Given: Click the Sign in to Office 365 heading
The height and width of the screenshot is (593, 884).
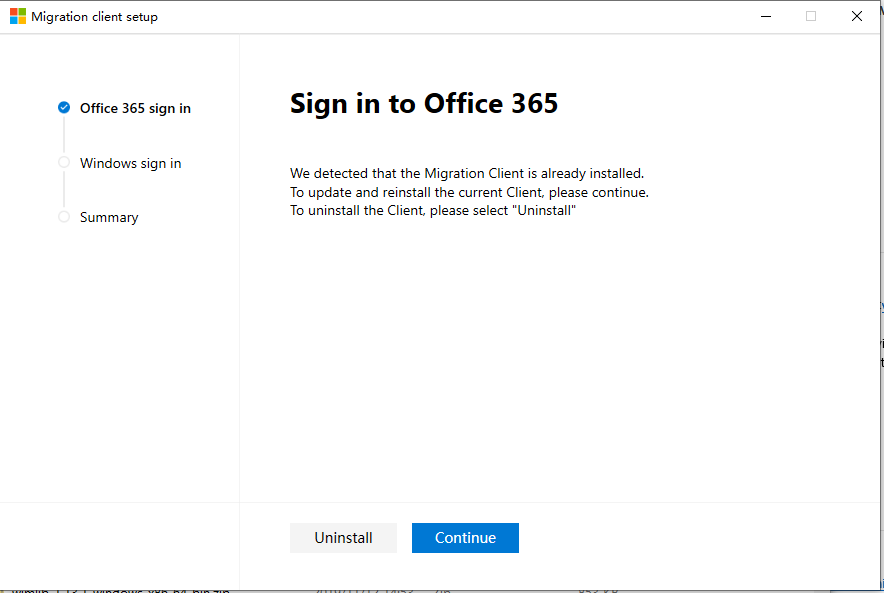Looking at the screenshot, I should click(424, 104).
